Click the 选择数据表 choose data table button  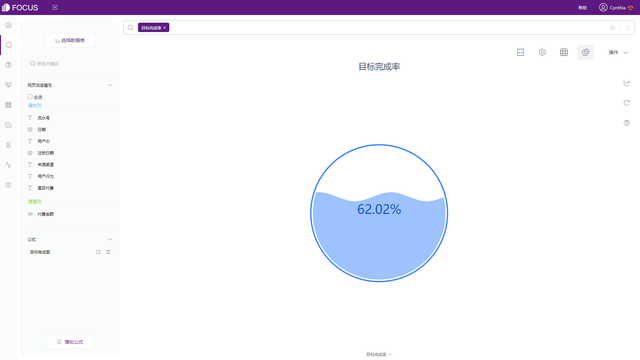coord(70,40)
